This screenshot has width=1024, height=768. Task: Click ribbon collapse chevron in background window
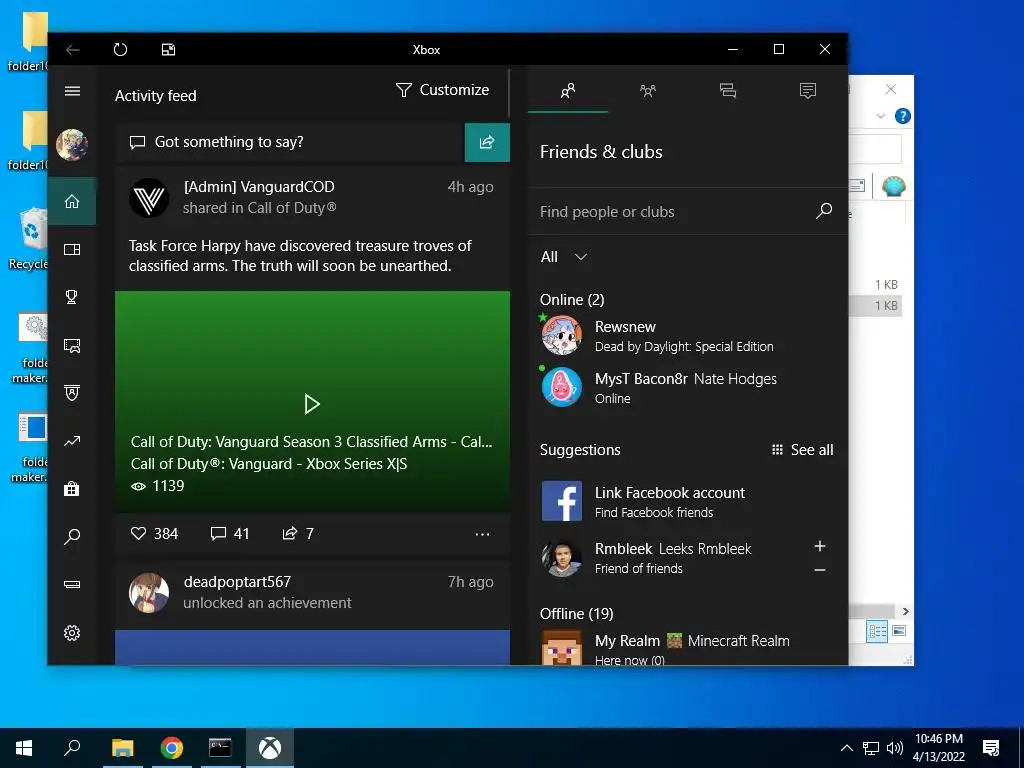click(880, 116)
